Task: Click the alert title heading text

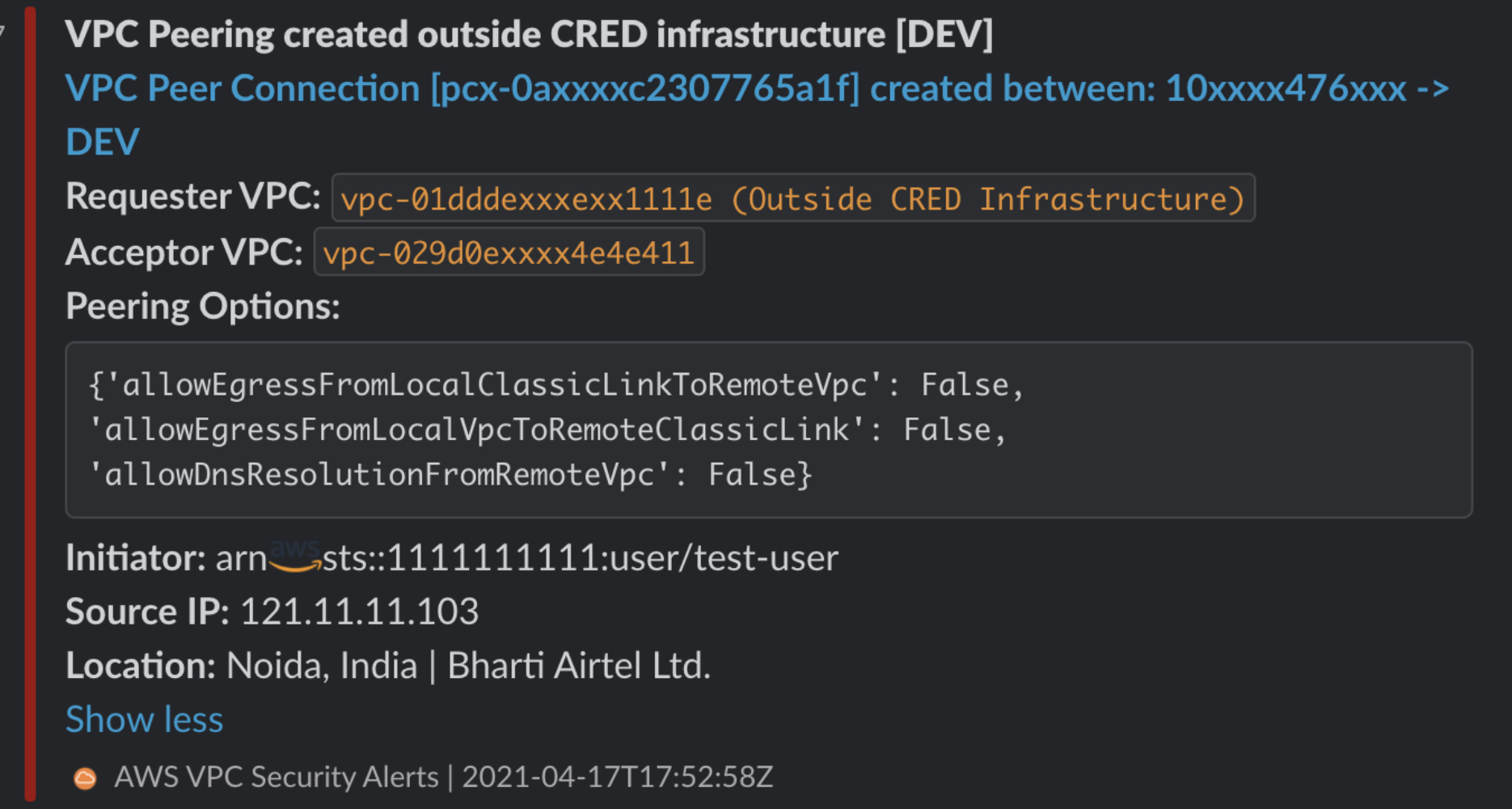Action: 529,35
